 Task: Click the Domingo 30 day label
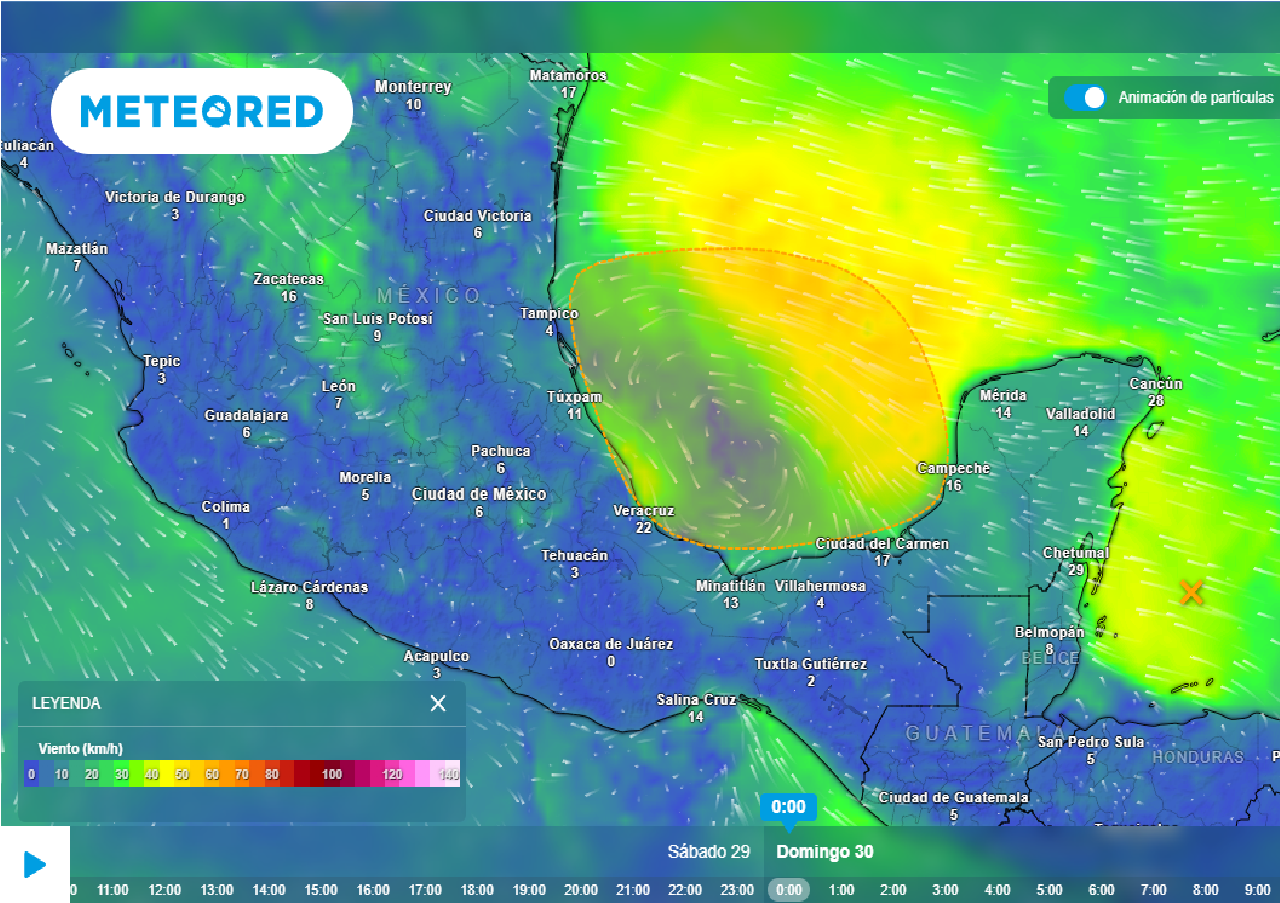(x=825, y=852)
